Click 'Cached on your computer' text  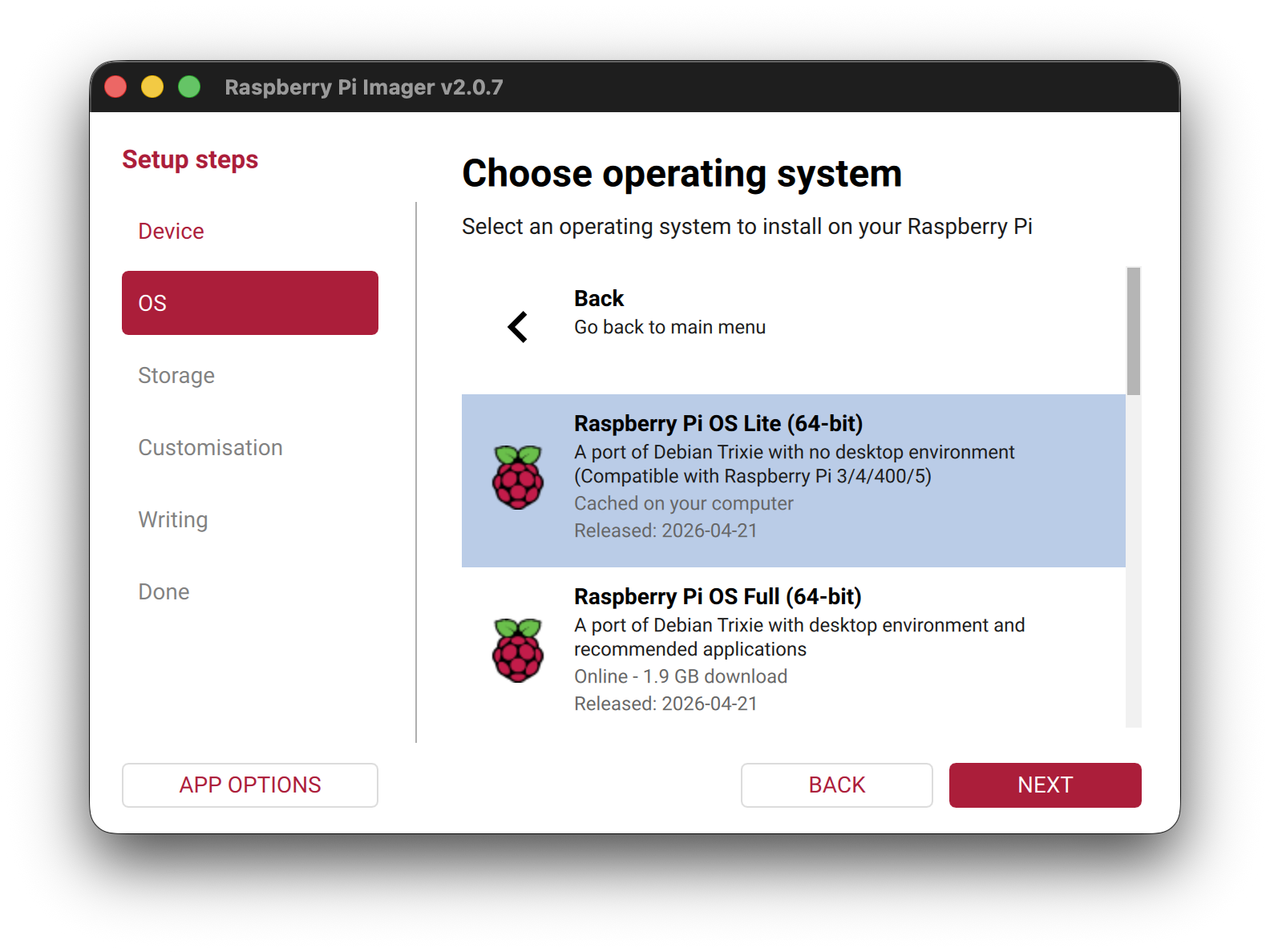pos(684,503)
